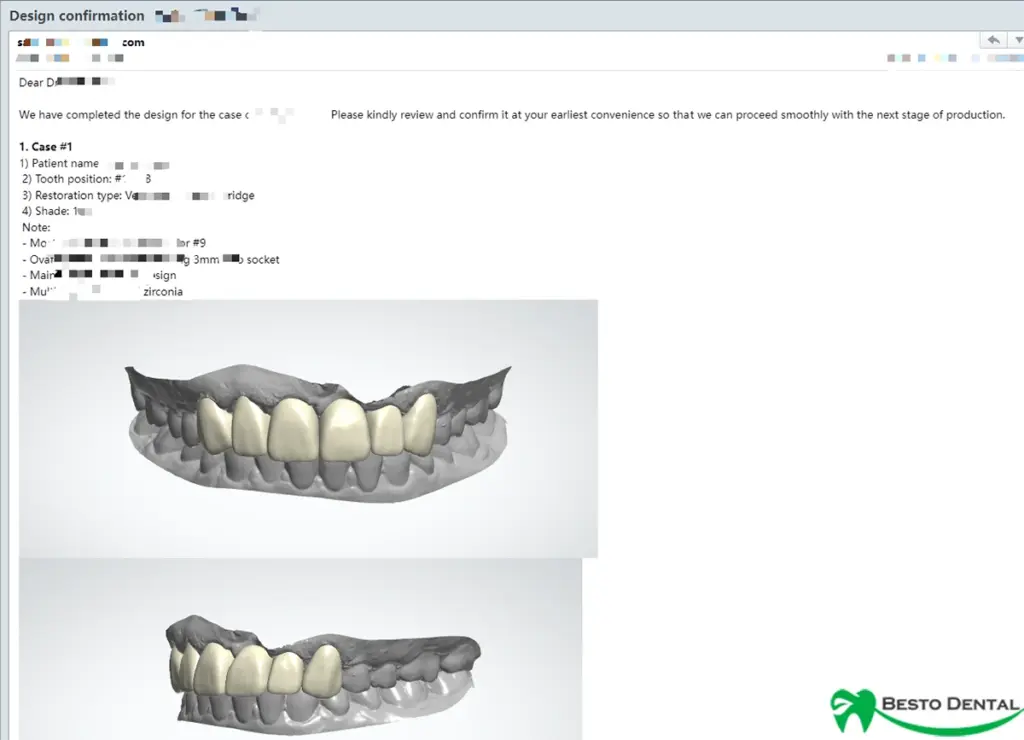Click the '1. Case #1' heading
1024x740 pixels.
pyautogui.click(x=46, y=147)
